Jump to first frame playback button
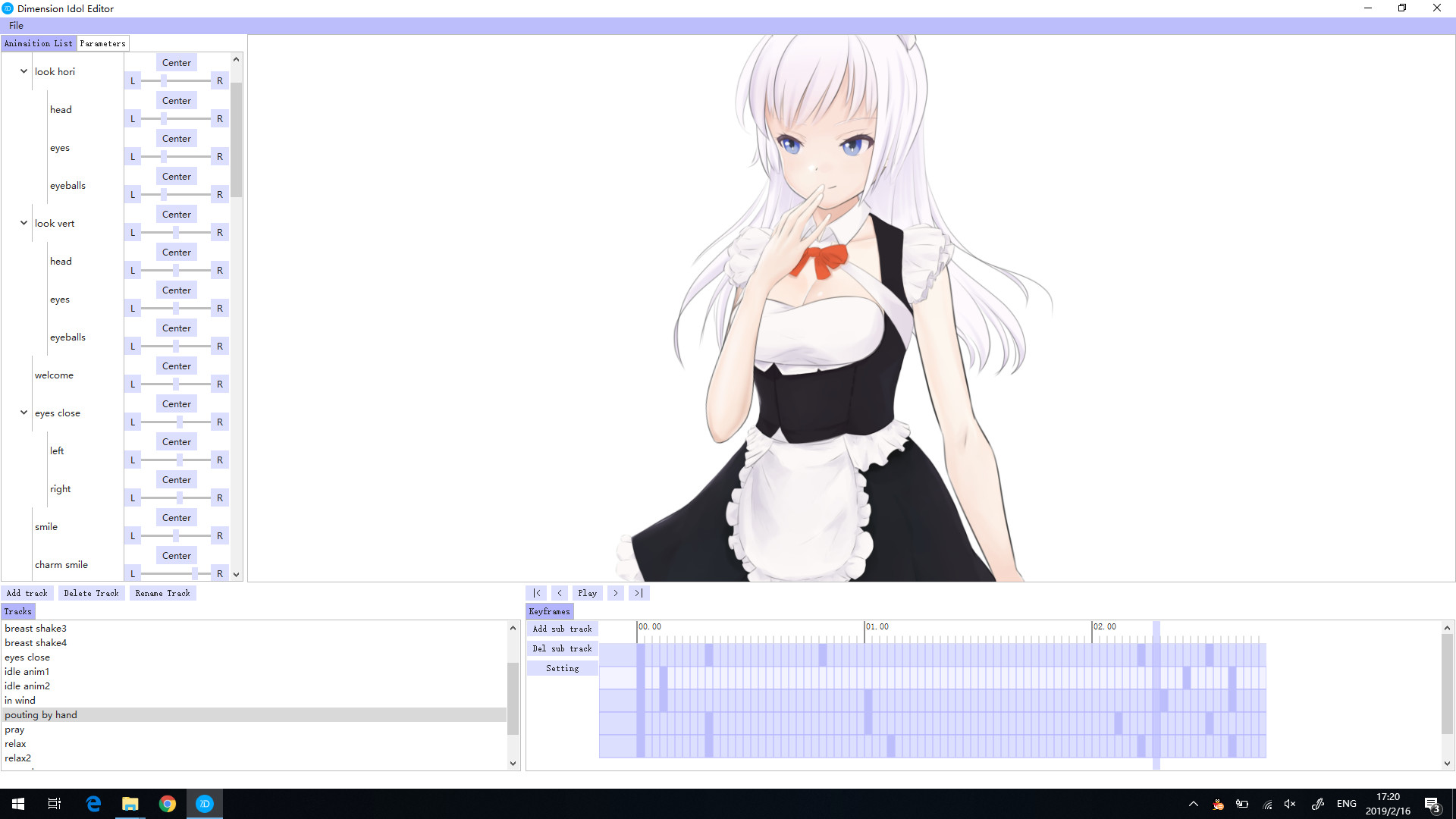This screenshot has width=1456, height=819. tap(537, 593)
